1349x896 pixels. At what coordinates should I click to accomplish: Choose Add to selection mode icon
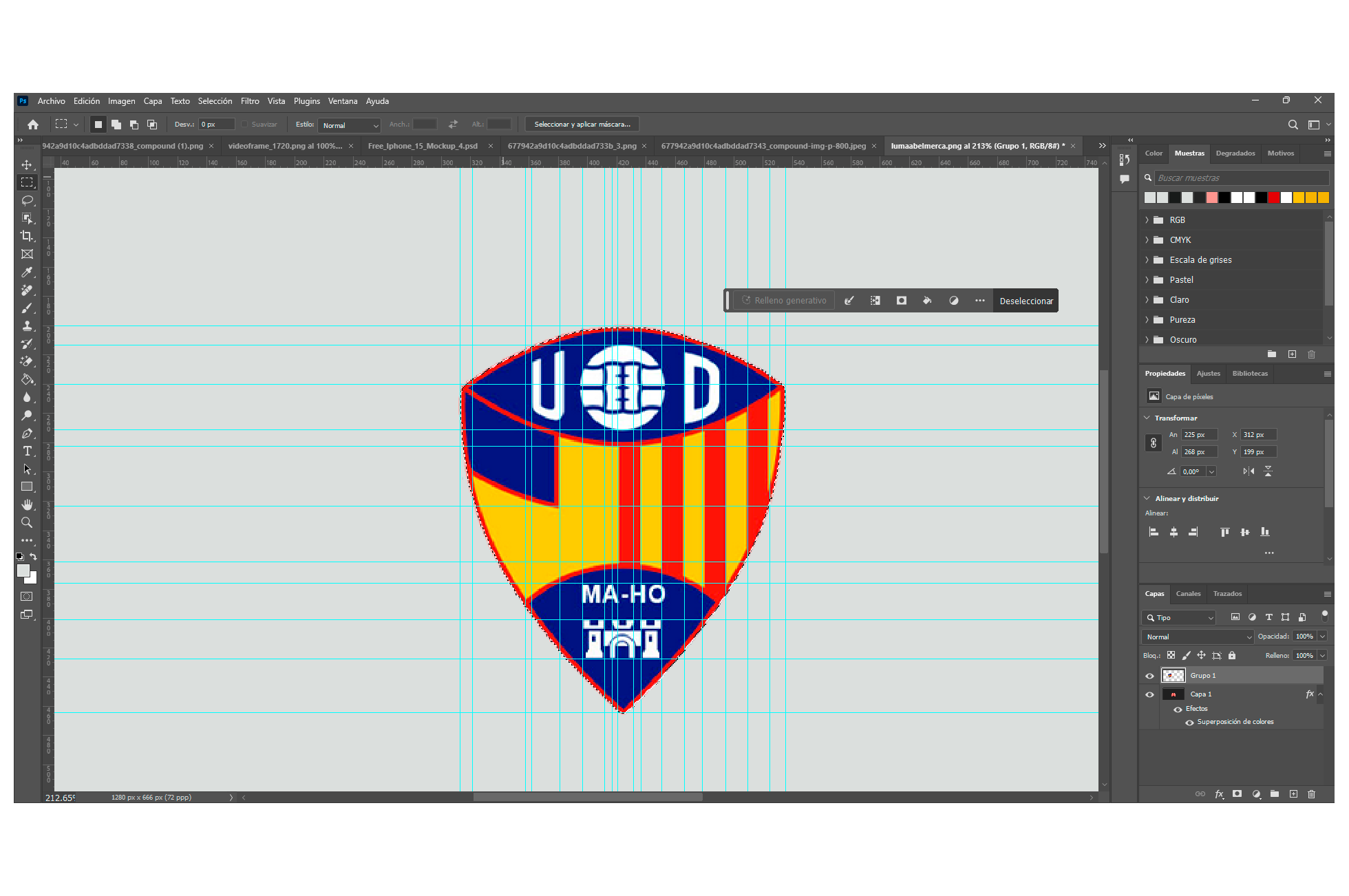coord(116,125)
